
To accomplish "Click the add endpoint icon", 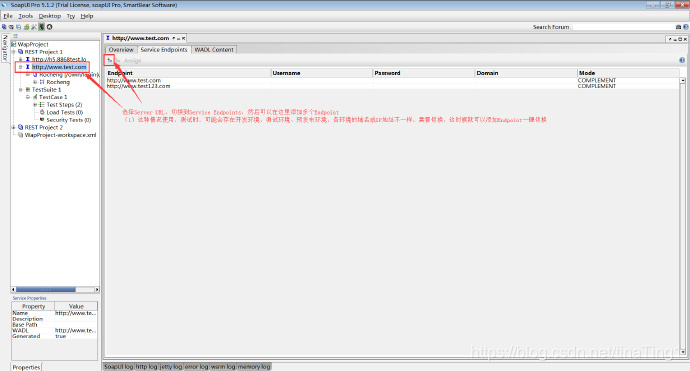I will click(110, 60).
